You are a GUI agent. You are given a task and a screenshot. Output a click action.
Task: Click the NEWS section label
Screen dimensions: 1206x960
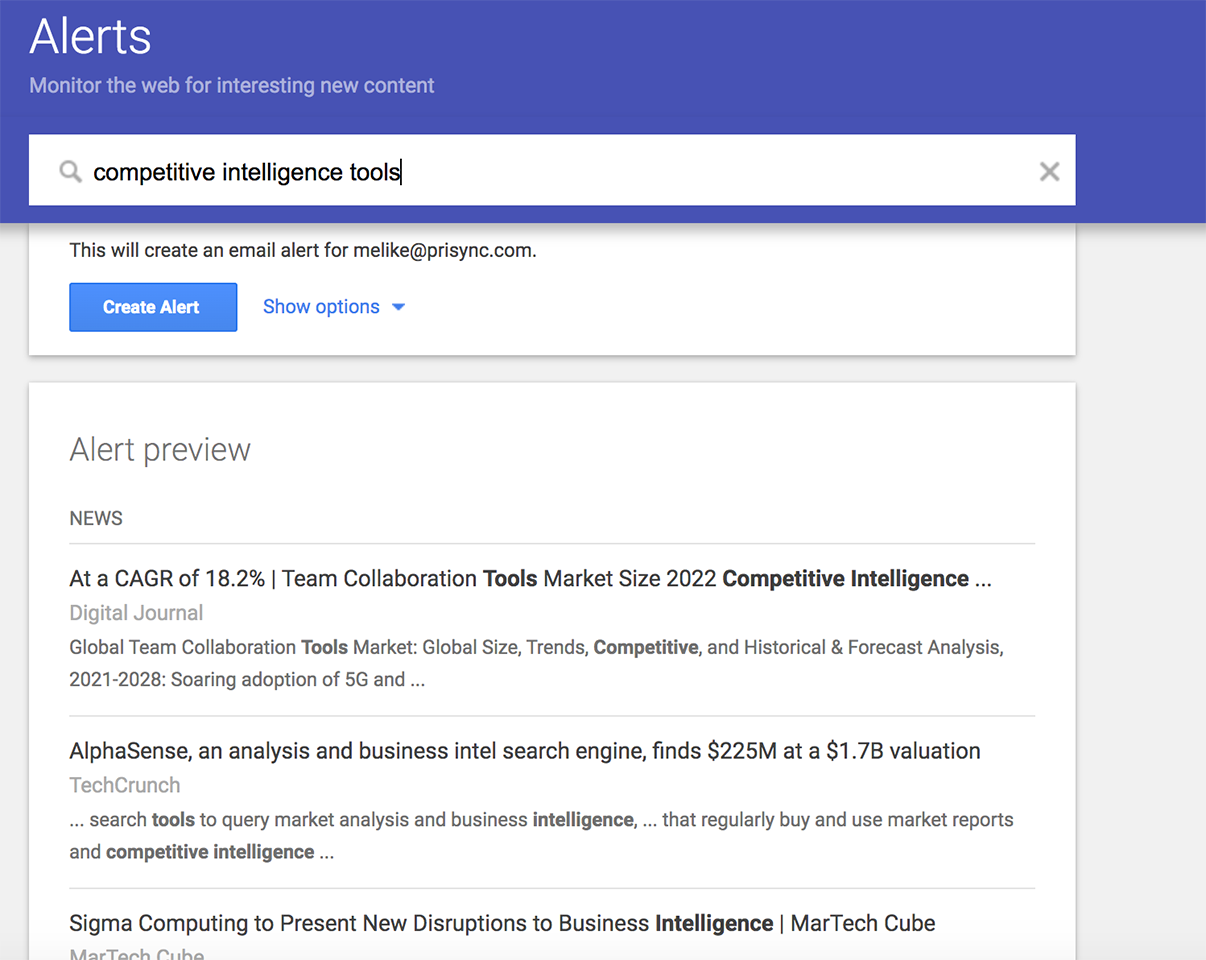(96, 518)
